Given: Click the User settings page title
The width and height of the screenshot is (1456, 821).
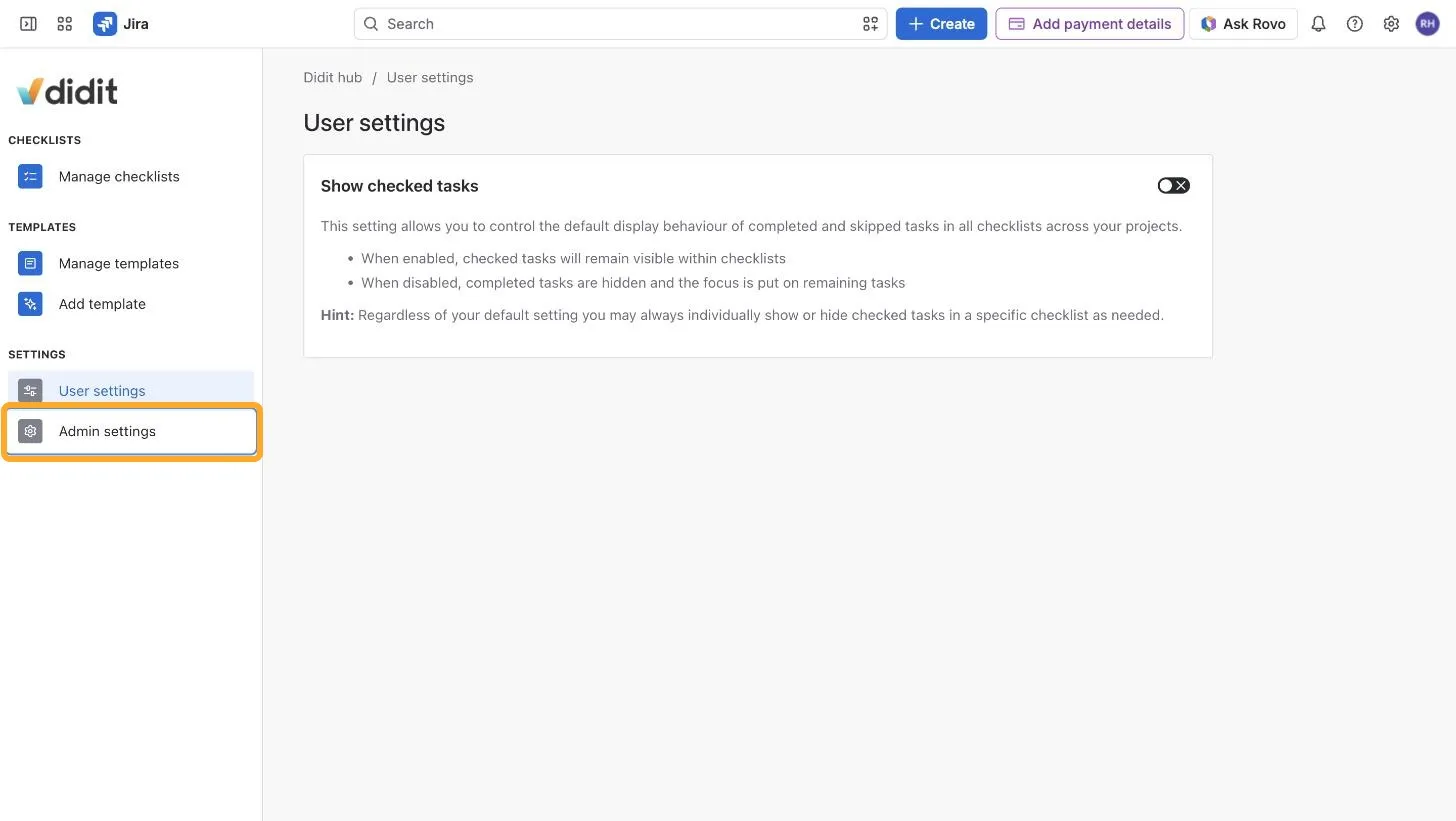Looking at the screenshot, I should [x=374, y=123].
